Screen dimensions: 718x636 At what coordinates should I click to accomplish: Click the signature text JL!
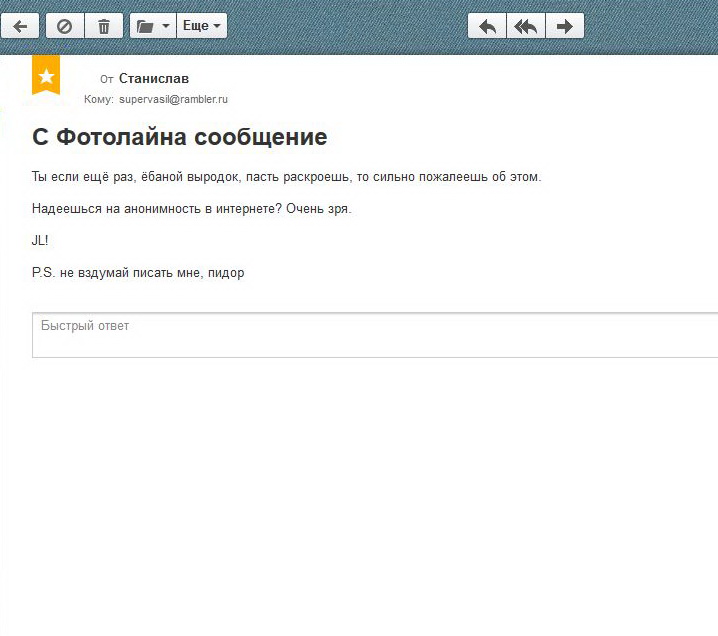[x=40, y=241]
